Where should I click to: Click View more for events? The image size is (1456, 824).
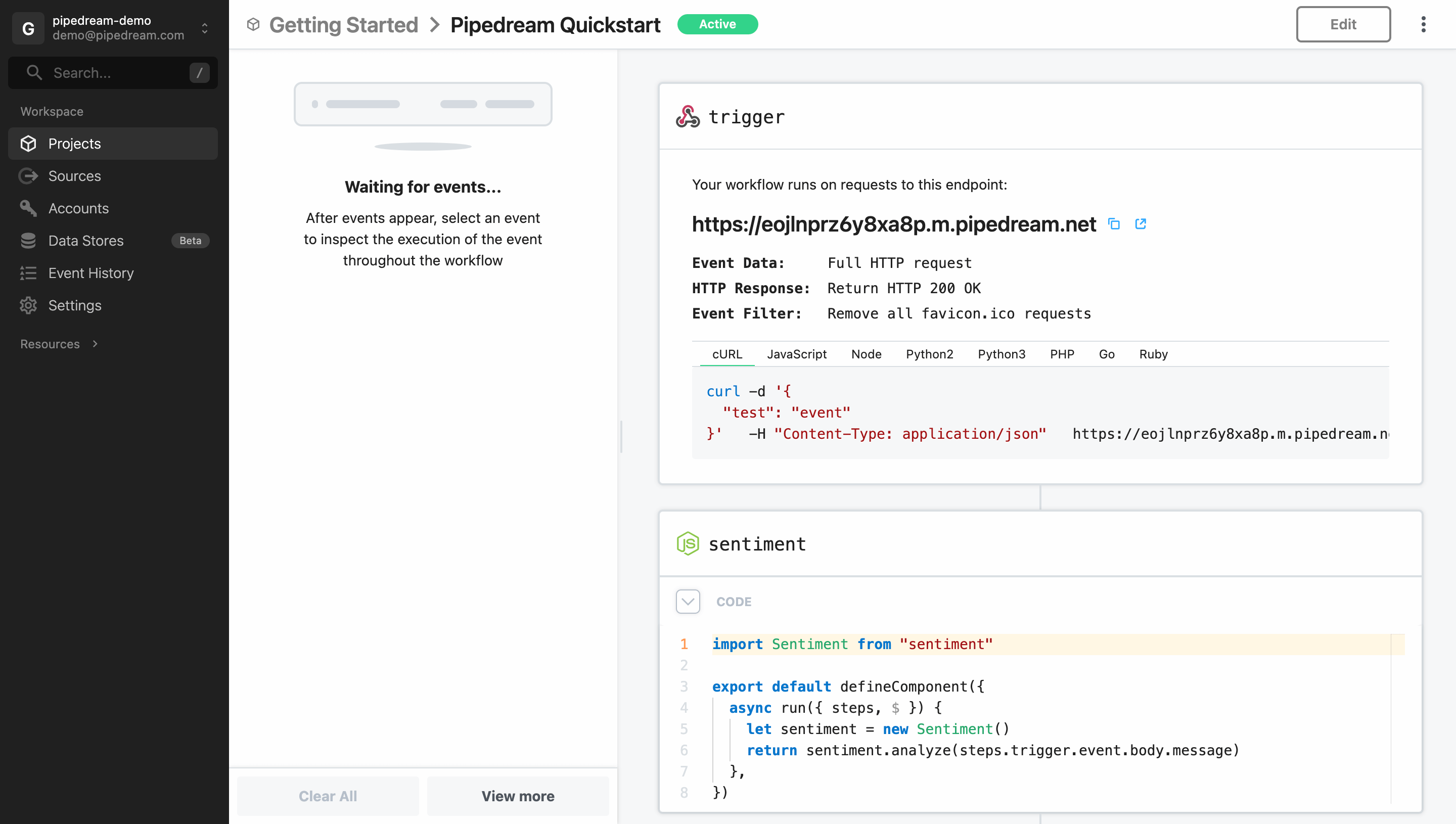point(518,796)
